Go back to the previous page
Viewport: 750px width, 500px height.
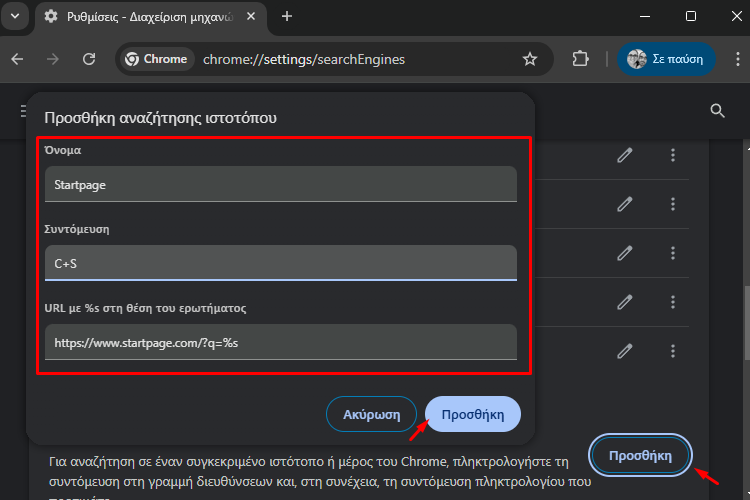click(17, 59)
